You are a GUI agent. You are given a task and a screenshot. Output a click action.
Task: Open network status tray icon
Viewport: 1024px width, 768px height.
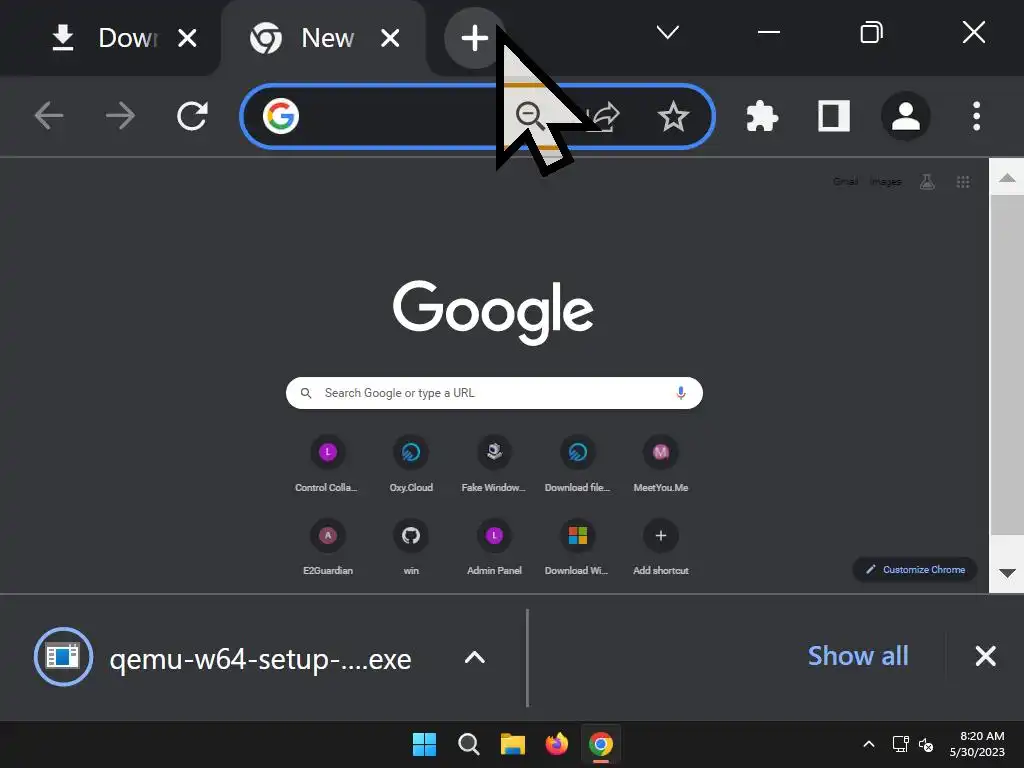(901, 744)
